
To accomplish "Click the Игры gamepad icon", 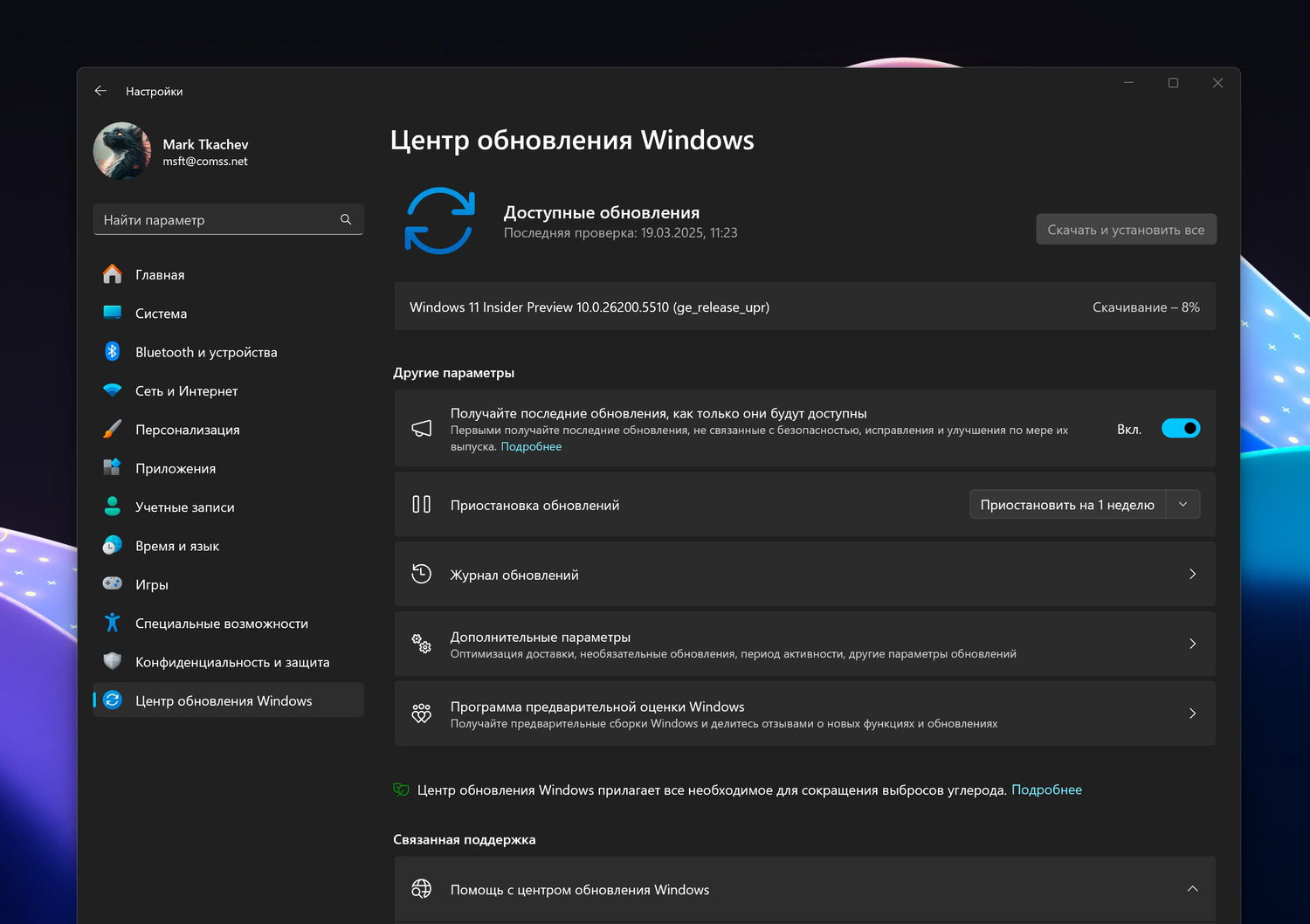I will tap(113, 584).
